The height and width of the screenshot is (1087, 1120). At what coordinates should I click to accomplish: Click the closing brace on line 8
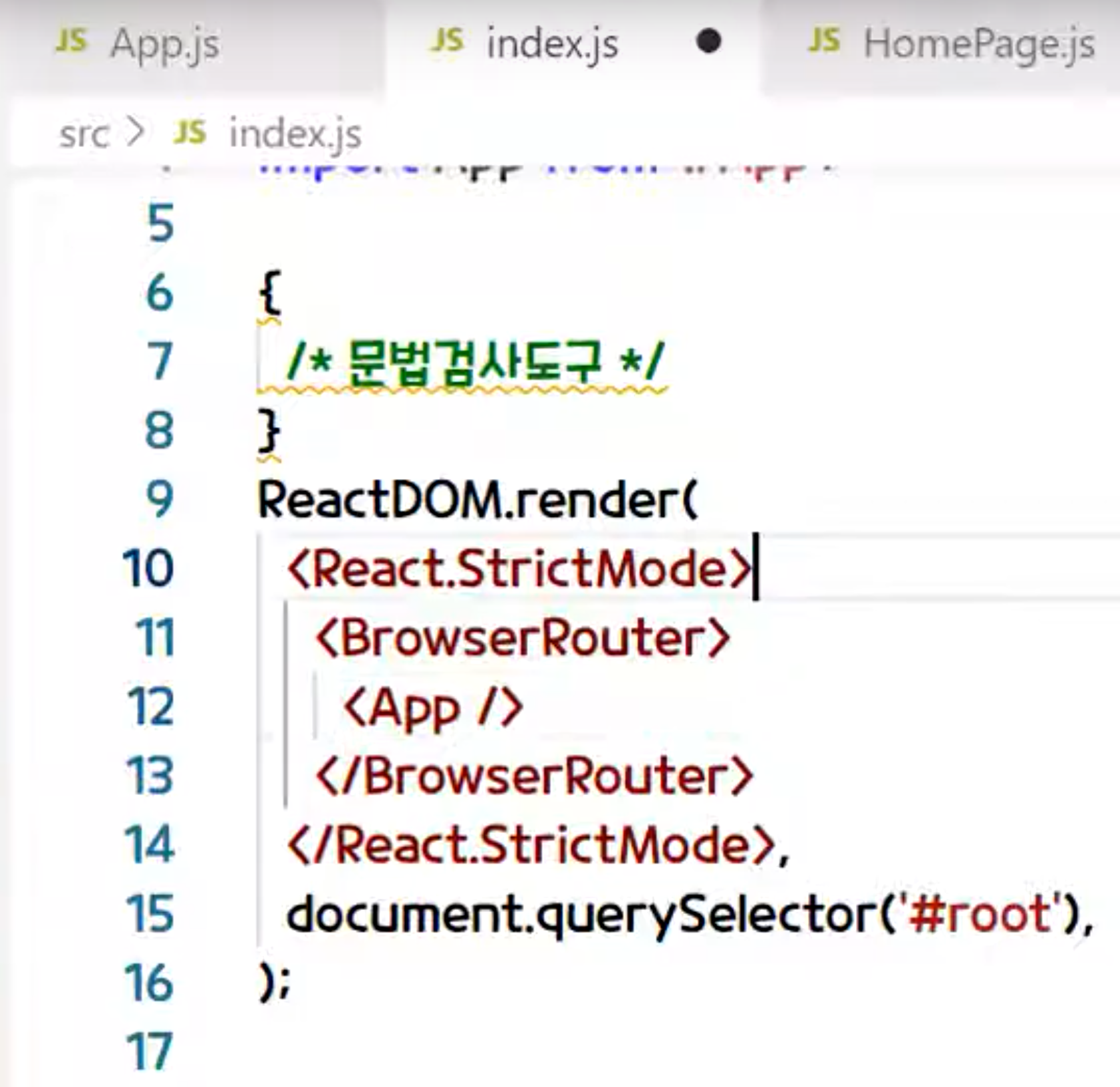[x=269, y=430]
